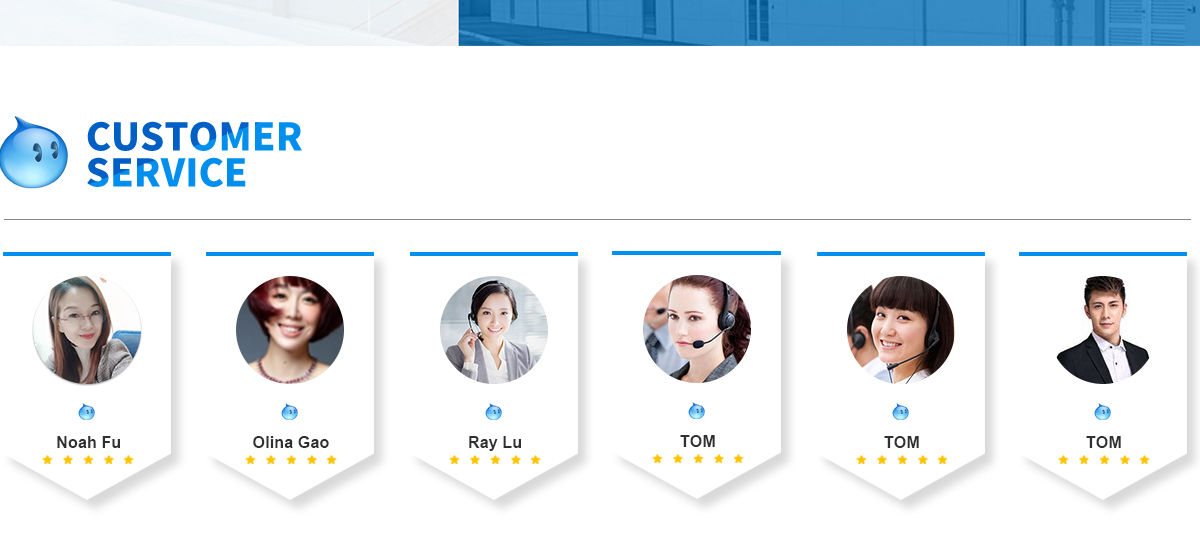Click chat icon under the red-haired headset agent

click(x=697, y=410)
